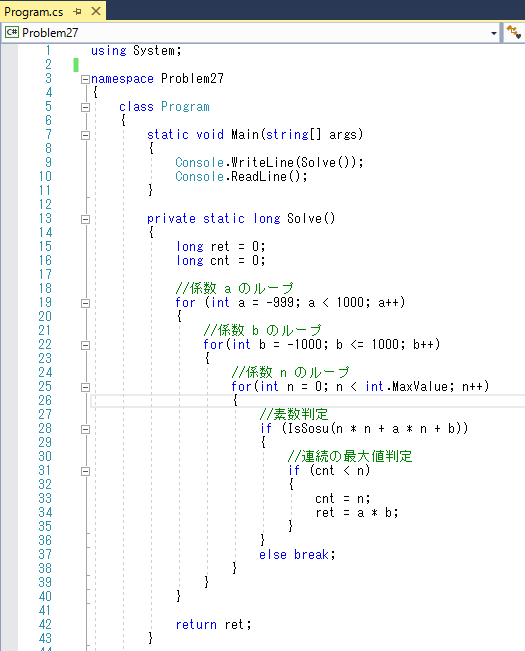Collapse the Solve method block
The width and height of the screenshot is (525, 651).
(85, 219)
